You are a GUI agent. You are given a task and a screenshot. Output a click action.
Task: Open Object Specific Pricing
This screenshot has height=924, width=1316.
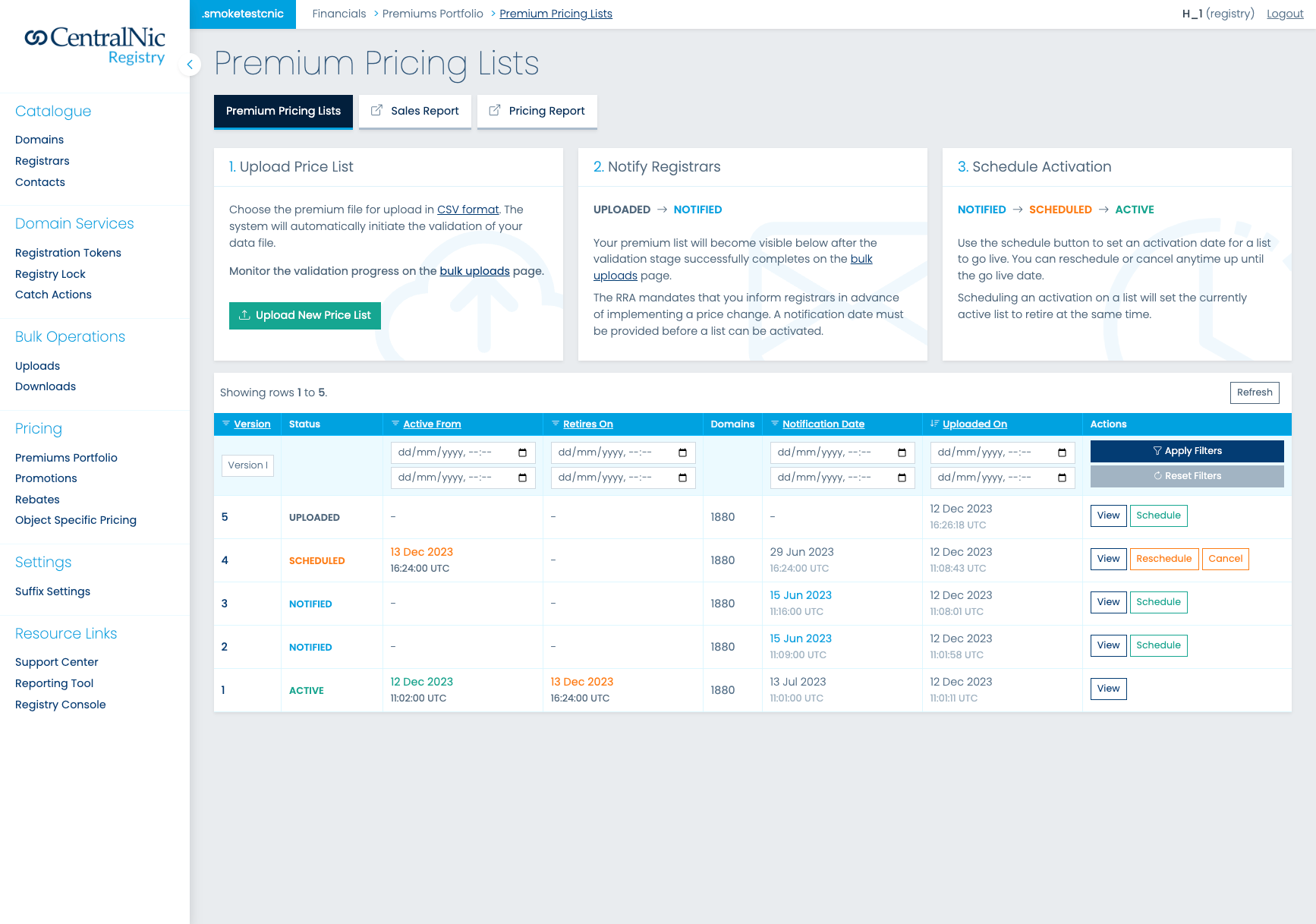[x=76, y=520]
